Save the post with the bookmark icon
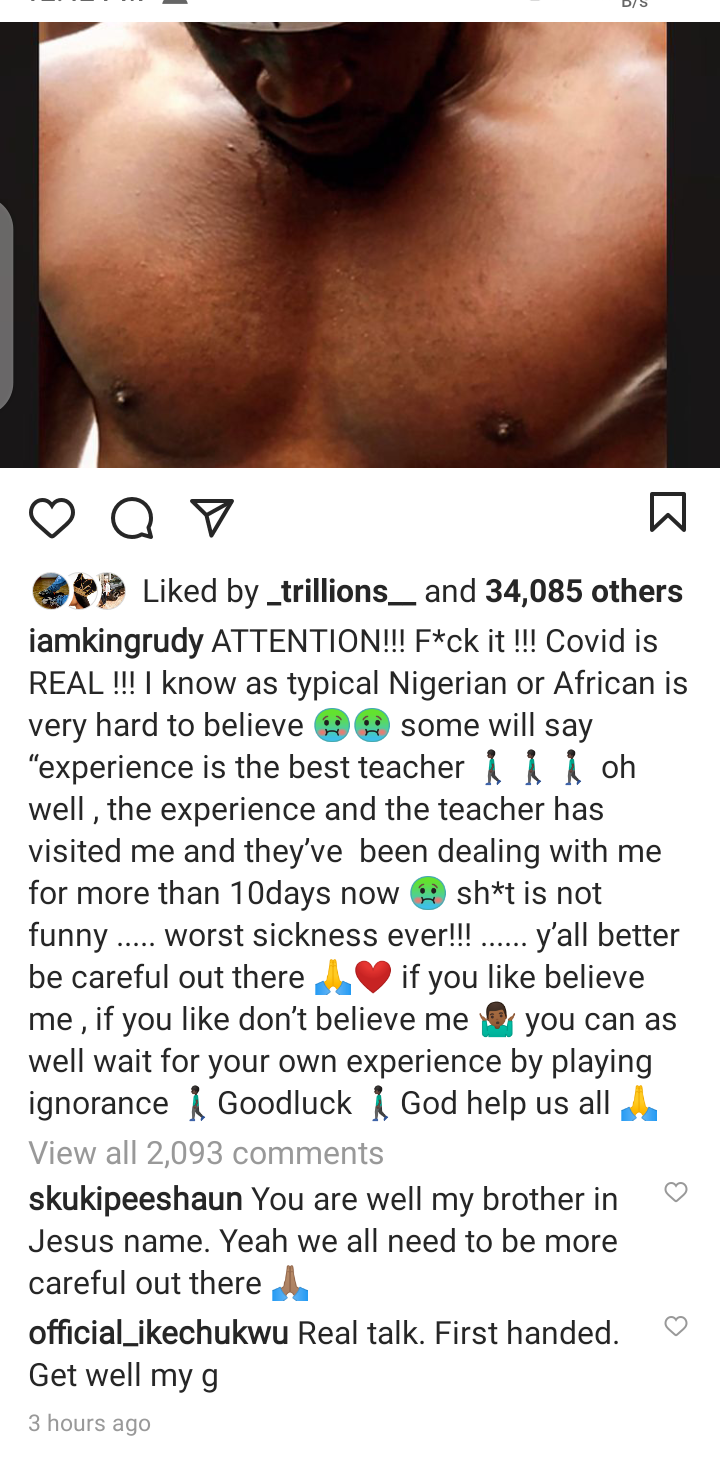 point(668,512)
